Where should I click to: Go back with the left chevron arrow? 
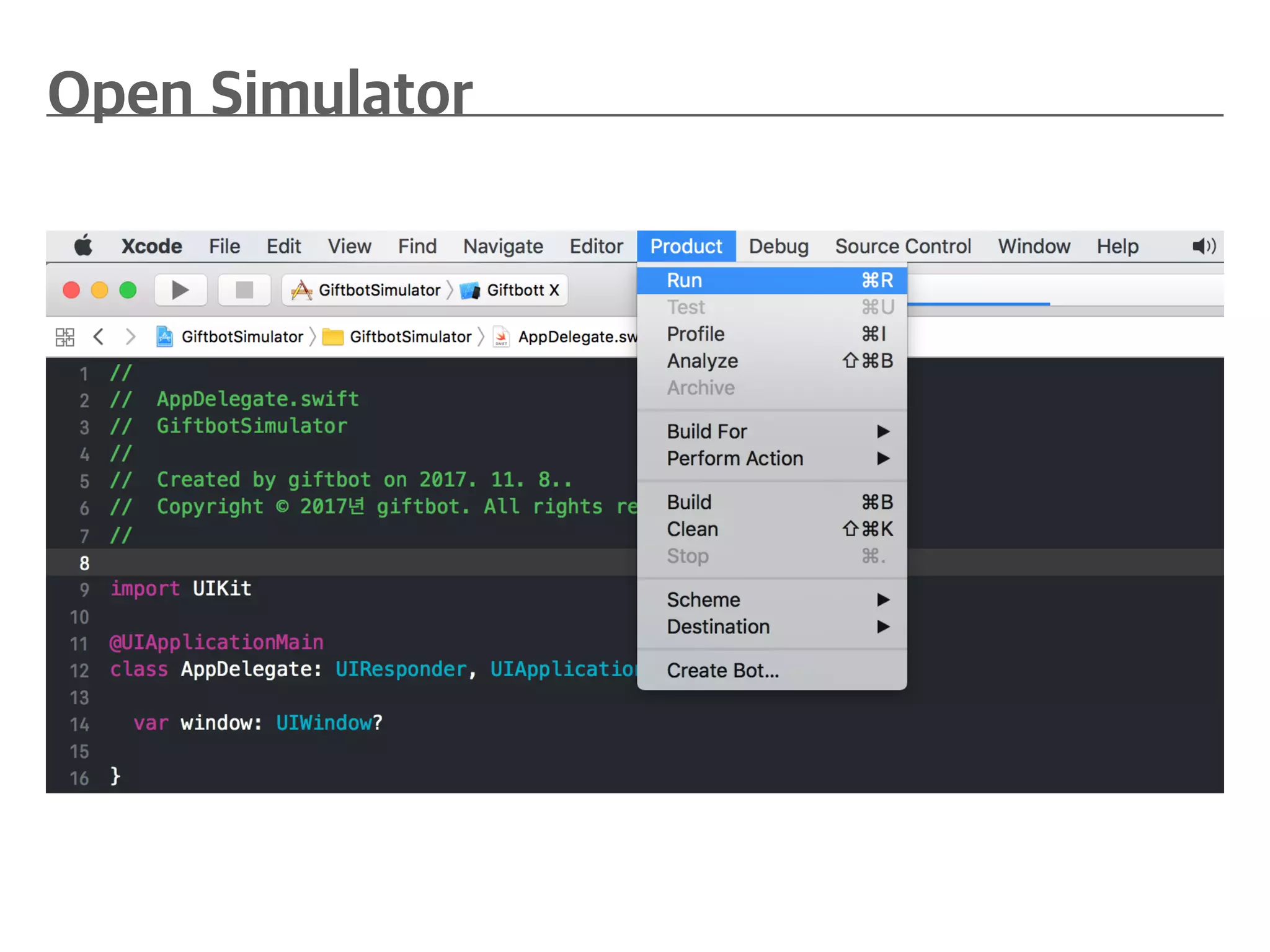click(98, 337)
